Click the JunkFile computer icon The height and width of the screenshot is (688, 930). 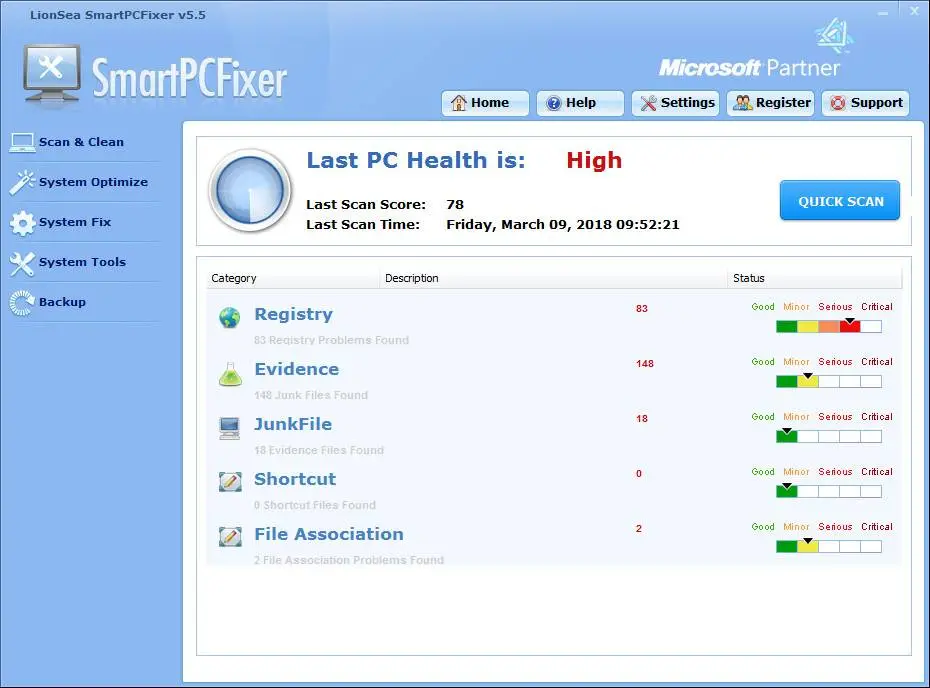tap(230, 428)
